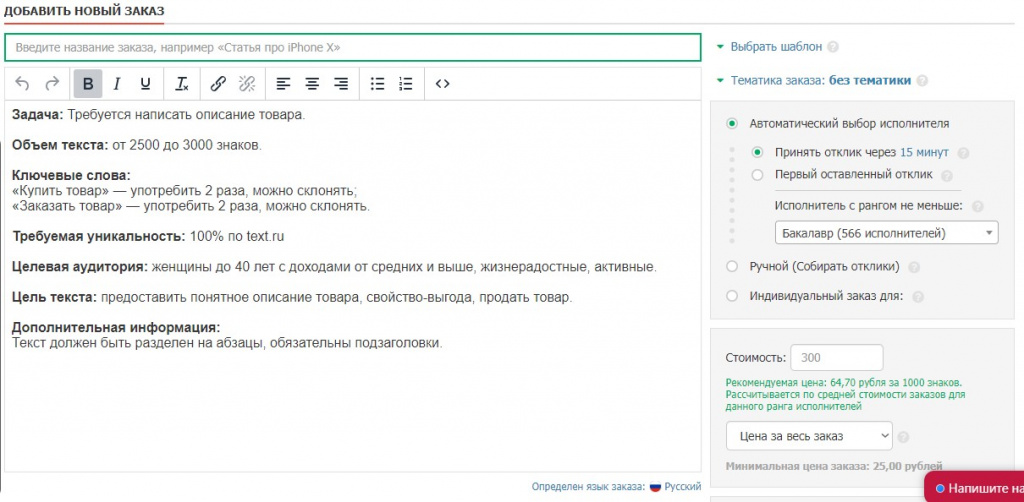This screenshot has height=502, width=1024.
Task: Click the order title input field
Action: point(353,48)
